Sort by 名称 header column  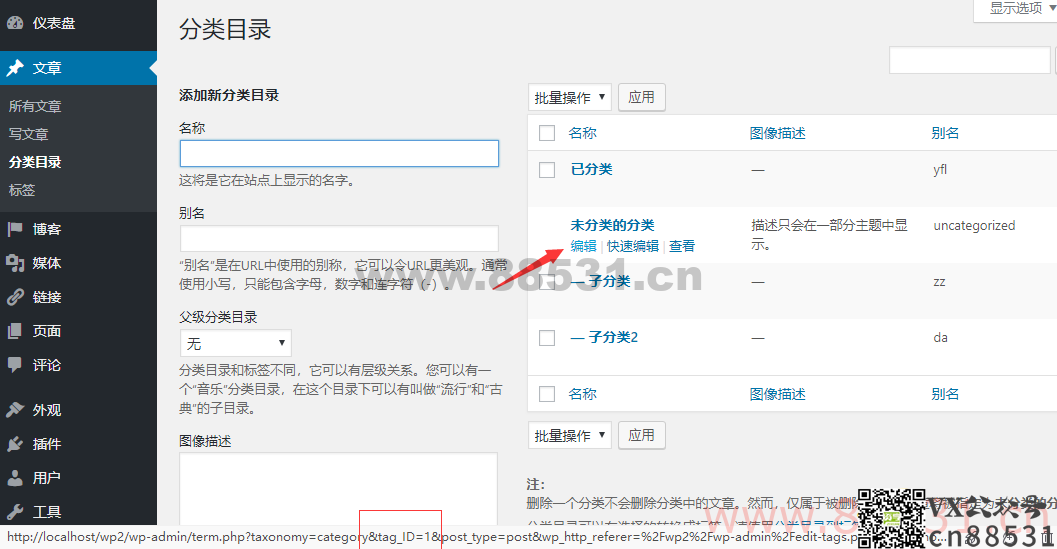582,133
